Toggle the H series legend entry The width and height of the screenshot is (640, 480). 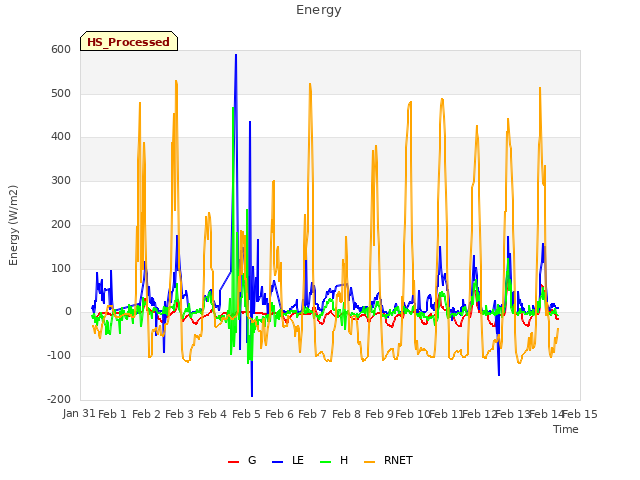point(334,460)
